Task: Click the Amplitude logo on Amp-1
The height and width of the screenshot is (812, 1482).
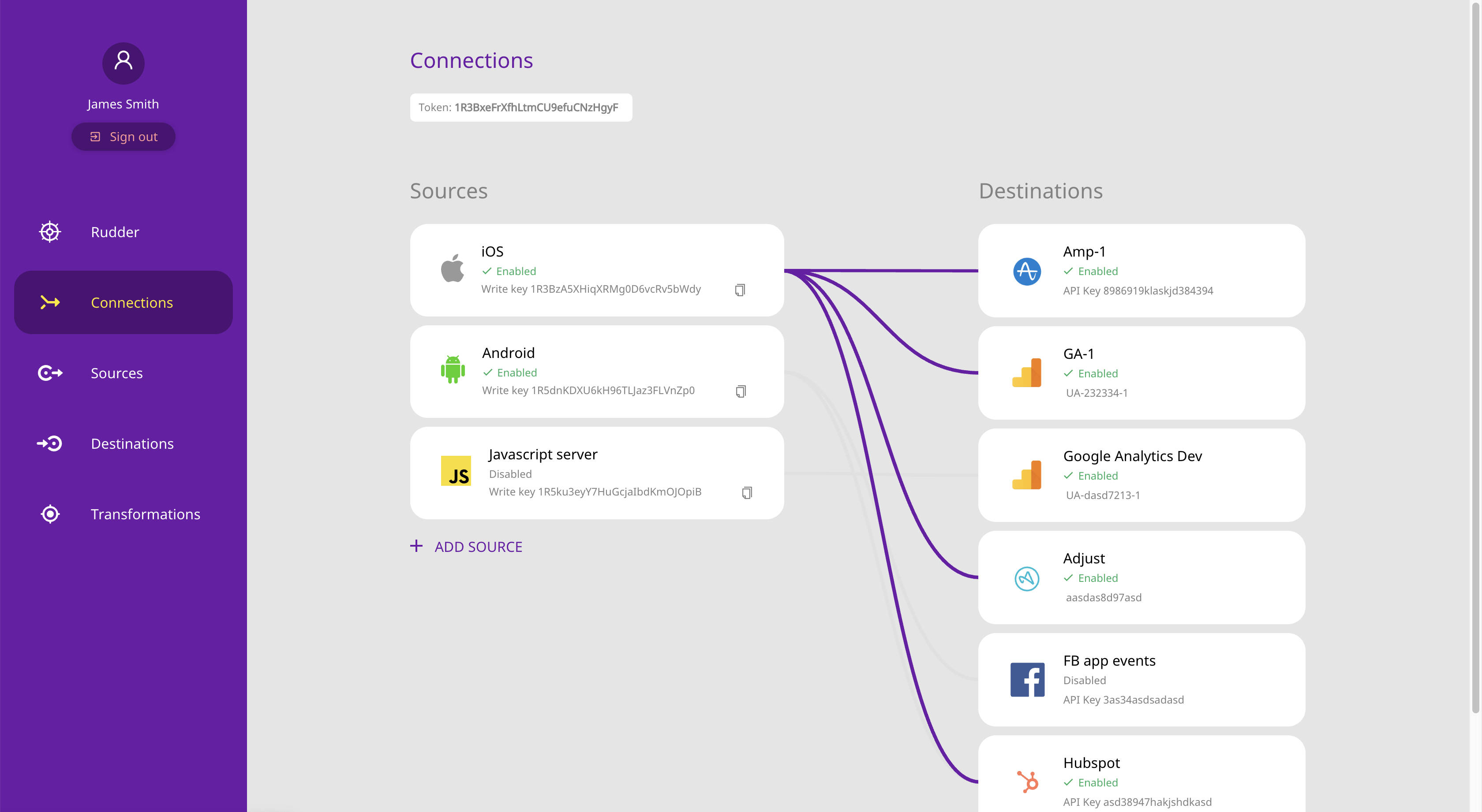Action: 1026,272
